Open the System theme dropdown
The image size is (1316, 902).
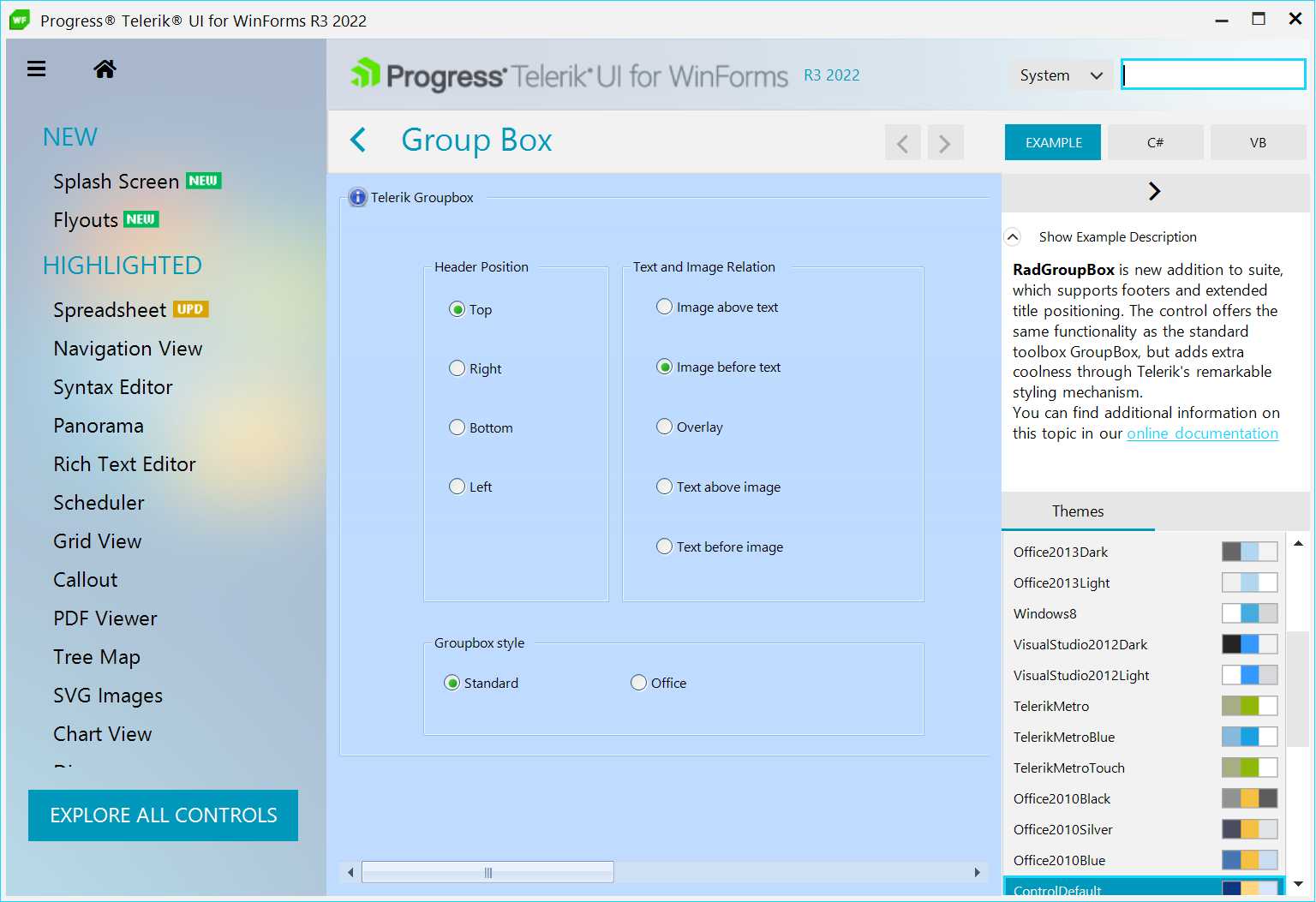1062,75
